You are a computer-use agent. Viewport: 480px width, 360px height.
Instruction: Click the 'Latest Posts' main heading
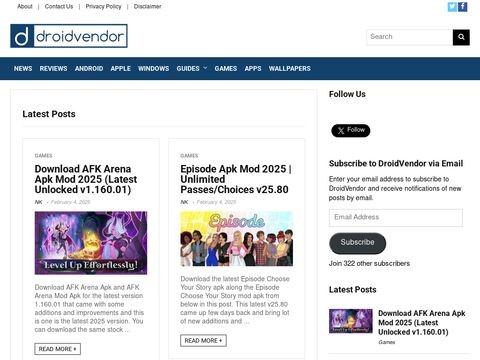click(49, 114)
